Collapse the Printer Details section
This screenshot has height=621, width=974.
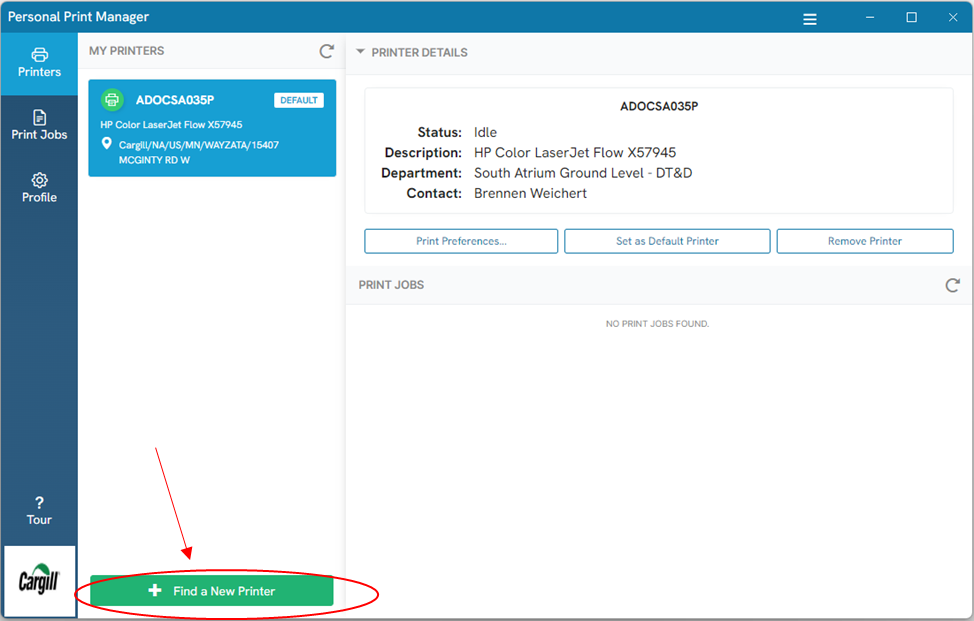(360, 52)
